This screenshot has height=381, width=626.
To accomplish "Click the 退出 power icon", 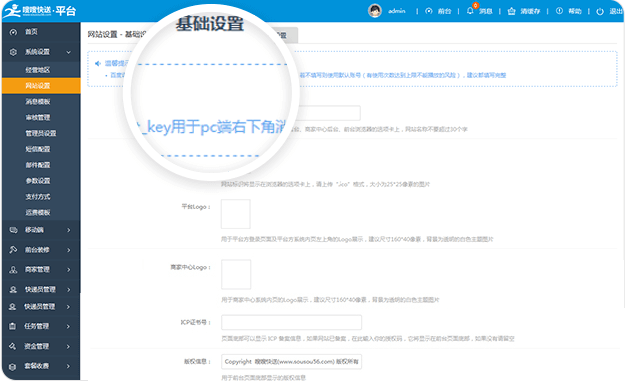I will point(600,11).
